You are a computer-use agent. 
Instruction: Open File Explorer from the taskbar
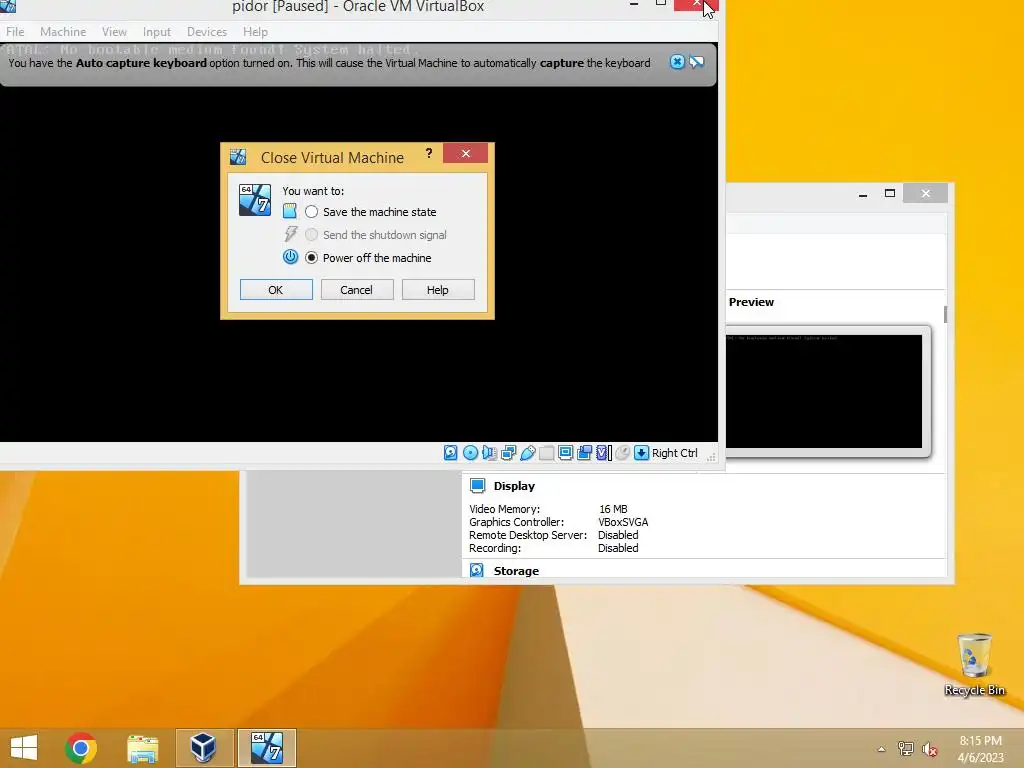tap(142, 748)
